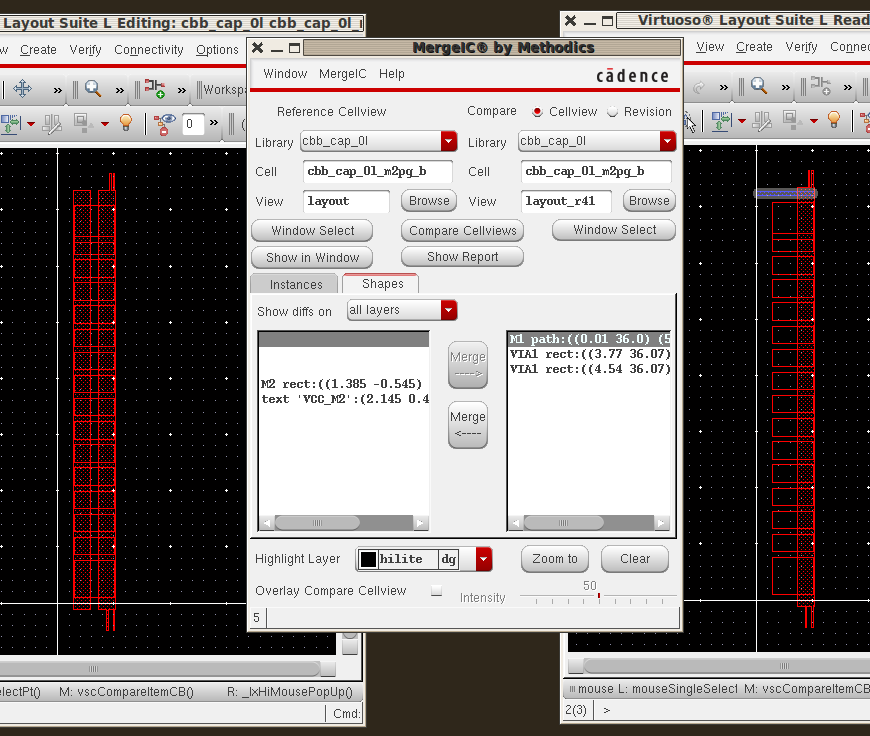The image size is (870, 736).
Task: Open the Reference Library dropdown
Action: click(x=449, y=142)
